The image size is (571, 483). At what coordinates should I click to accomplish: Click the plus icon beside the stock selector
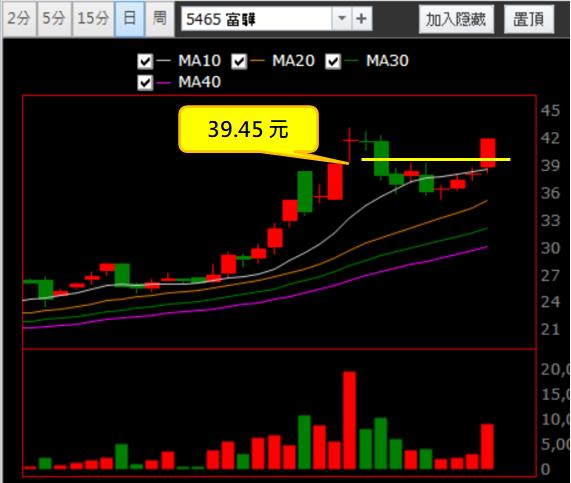[x=361, y=19]
